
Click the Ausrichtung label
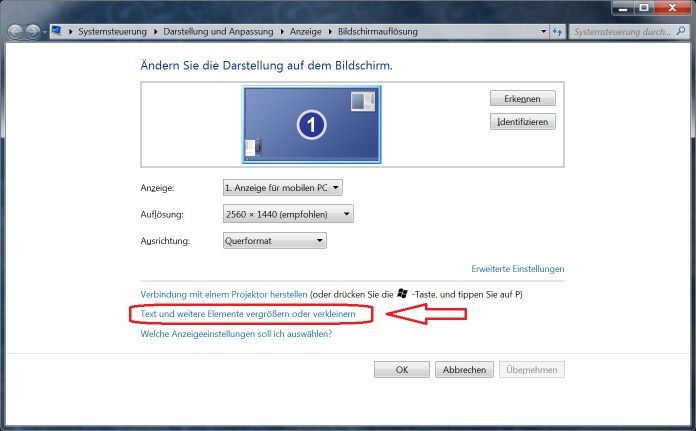(165, 241)
